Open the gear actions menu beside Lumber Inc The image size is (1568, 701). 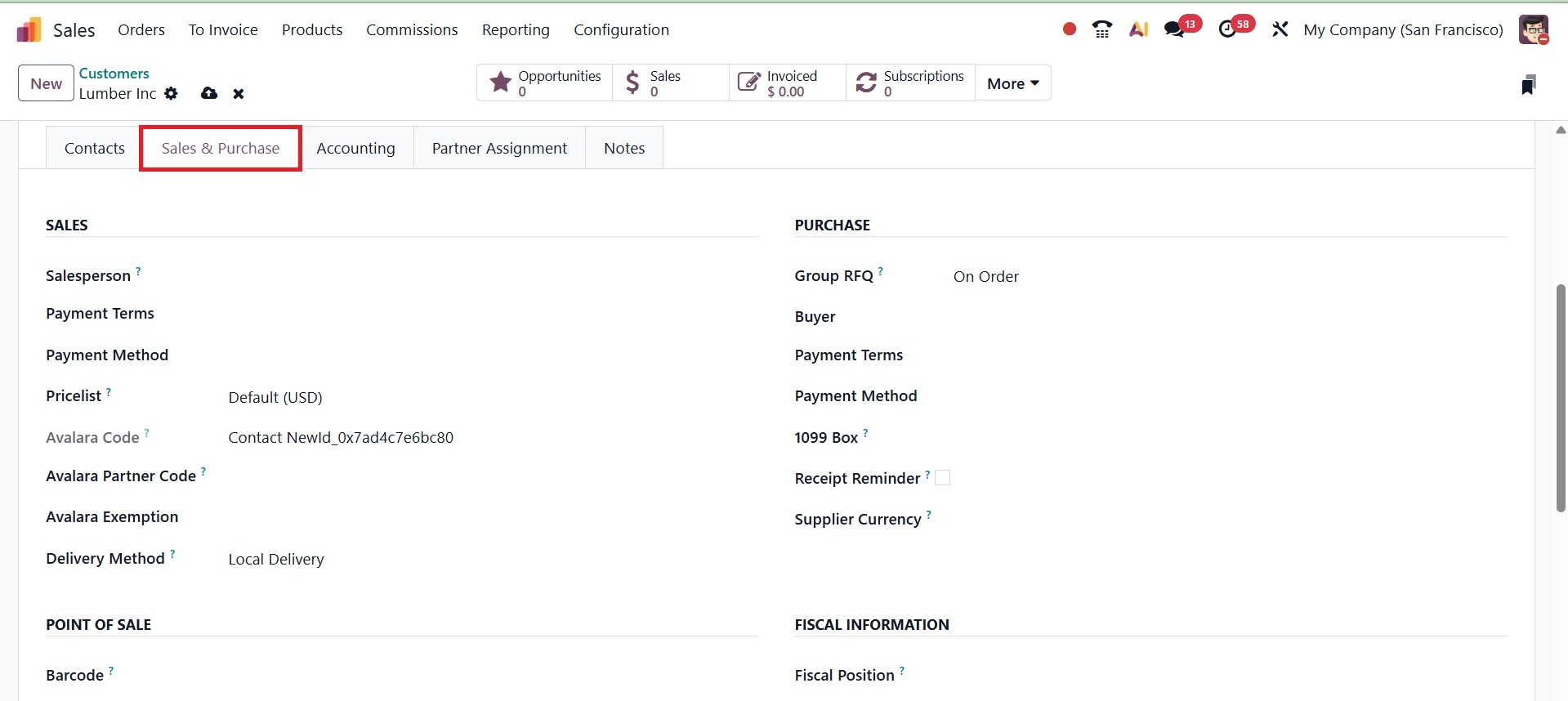(171, 93)
